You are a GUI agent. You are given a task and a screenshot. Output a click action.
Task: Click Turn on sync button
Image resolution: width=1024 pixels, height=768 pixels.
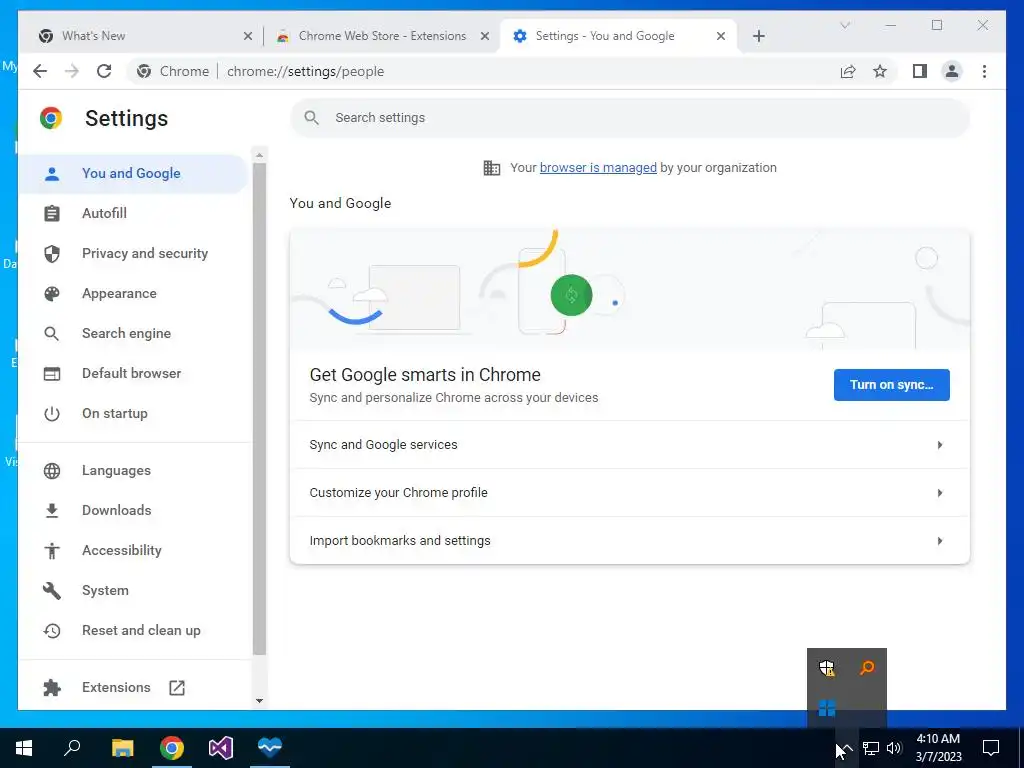coord(891,385)
